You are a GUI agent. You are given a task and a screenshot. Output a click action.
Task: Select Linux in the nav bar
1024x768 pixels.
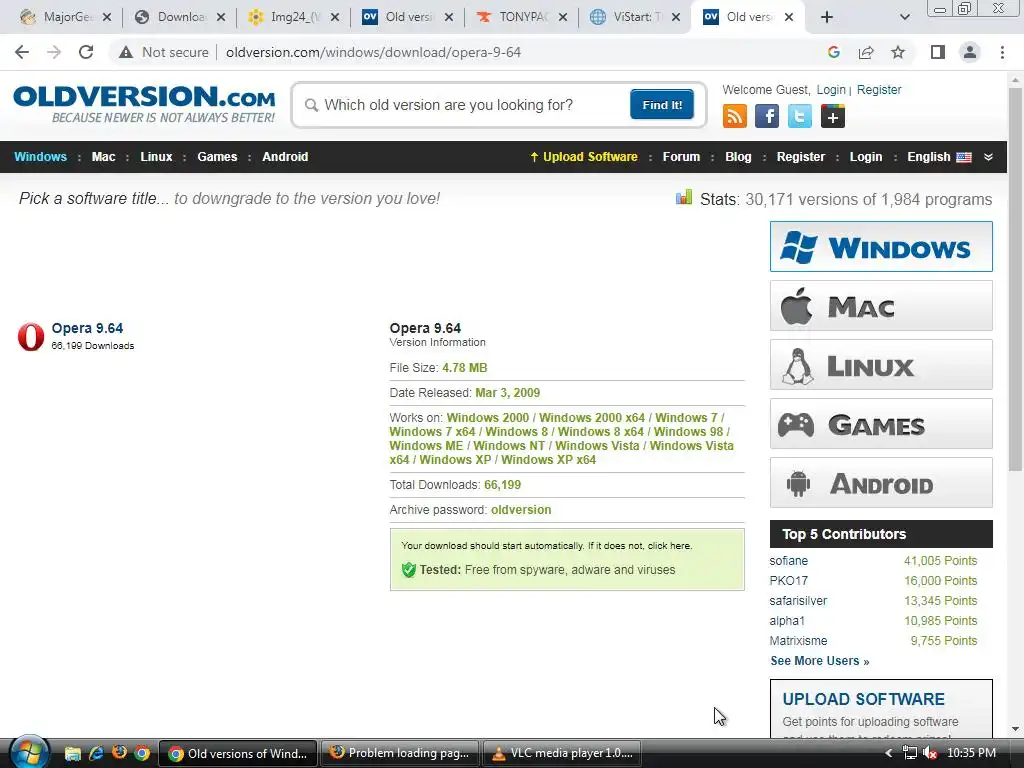(x=156, y=157)
